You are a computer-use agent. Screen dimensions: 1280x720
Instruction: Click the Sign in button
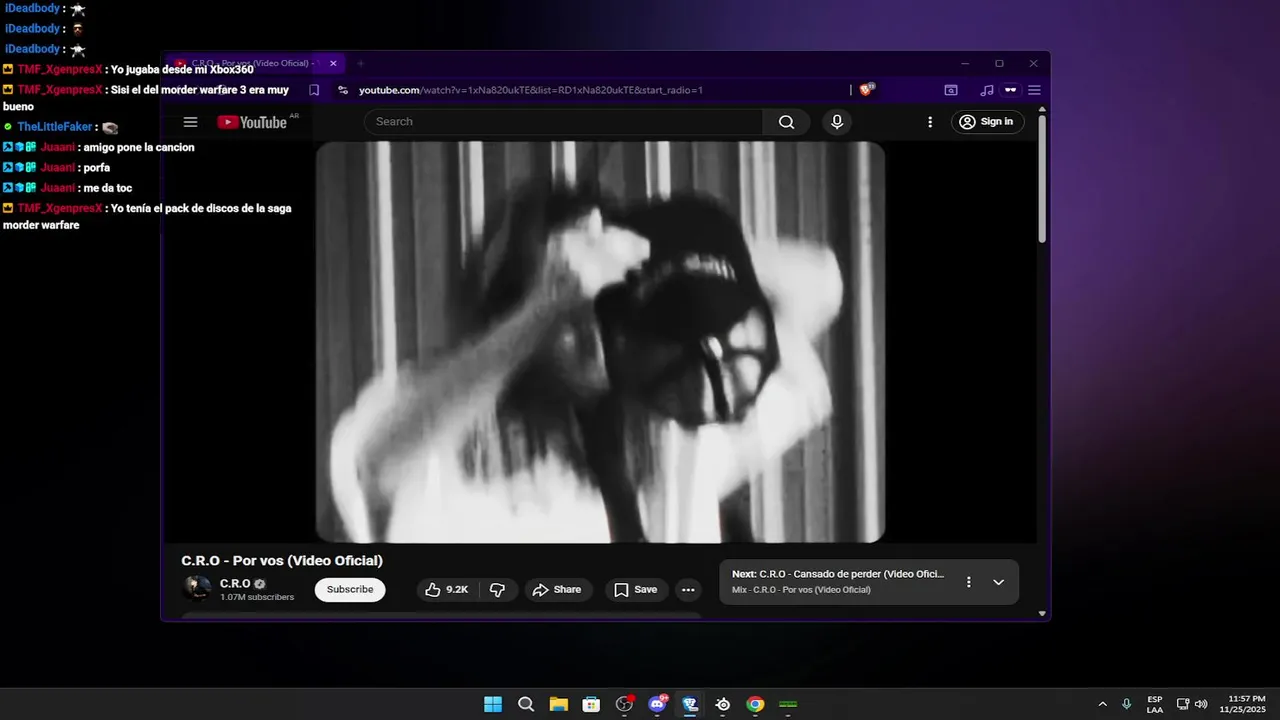pyautogui.click(x=987, y=122)
